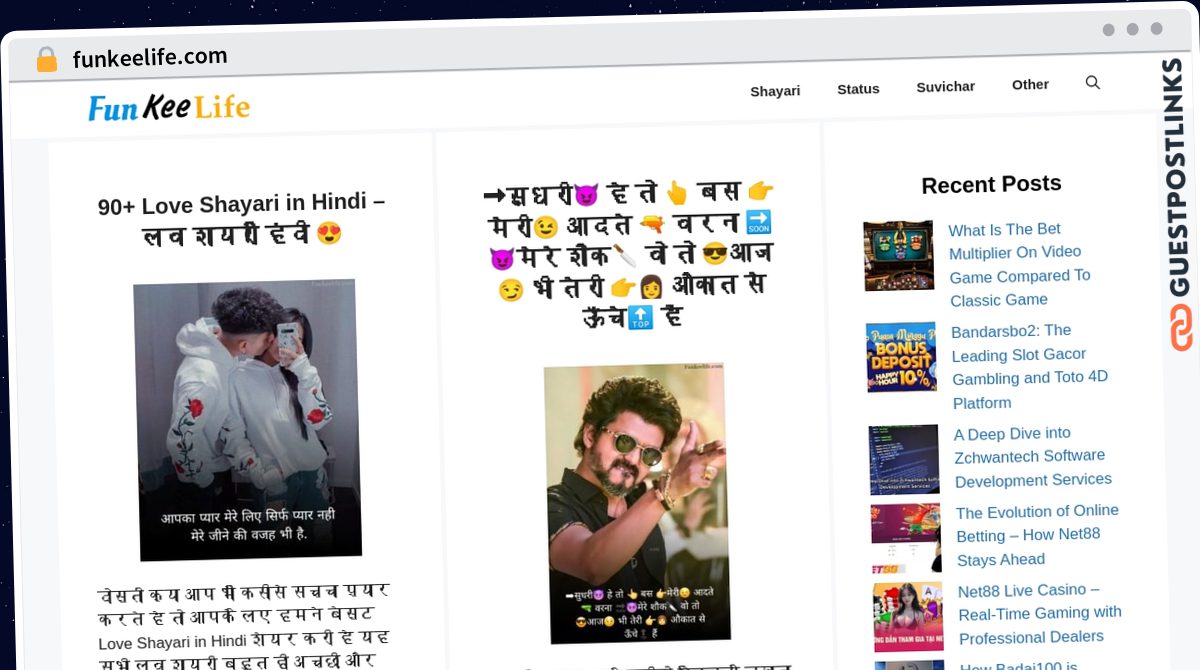The width and height of the screenshot is (1200, 670).
Task: Open the Zchwantech software post thumbnail
Action: (905, 459)
